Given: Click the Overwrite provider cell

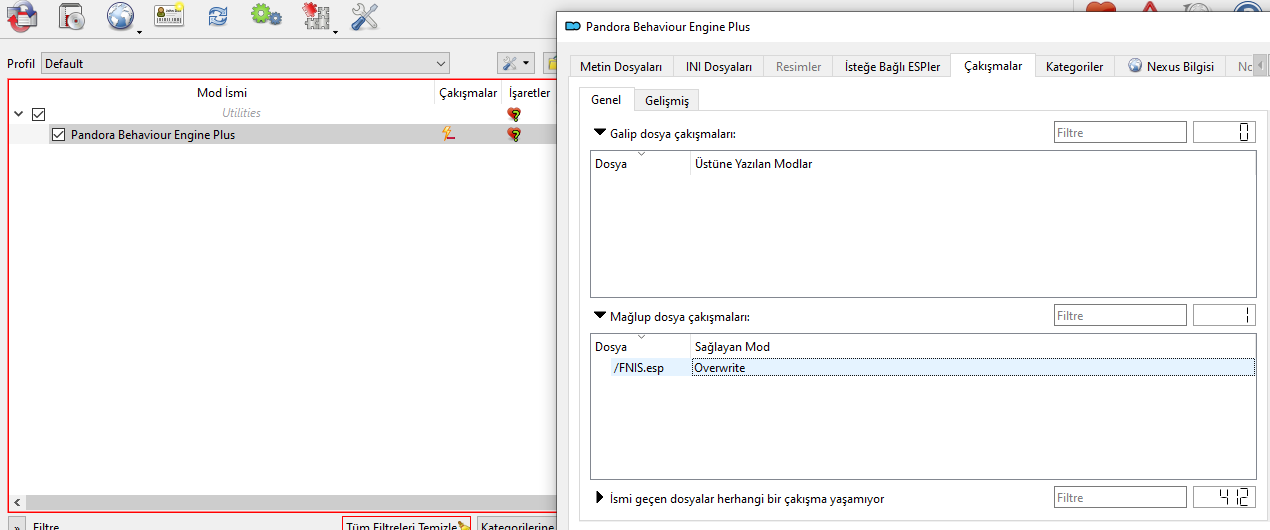Looking at the screenshot, I should click(x=972, y=368).
